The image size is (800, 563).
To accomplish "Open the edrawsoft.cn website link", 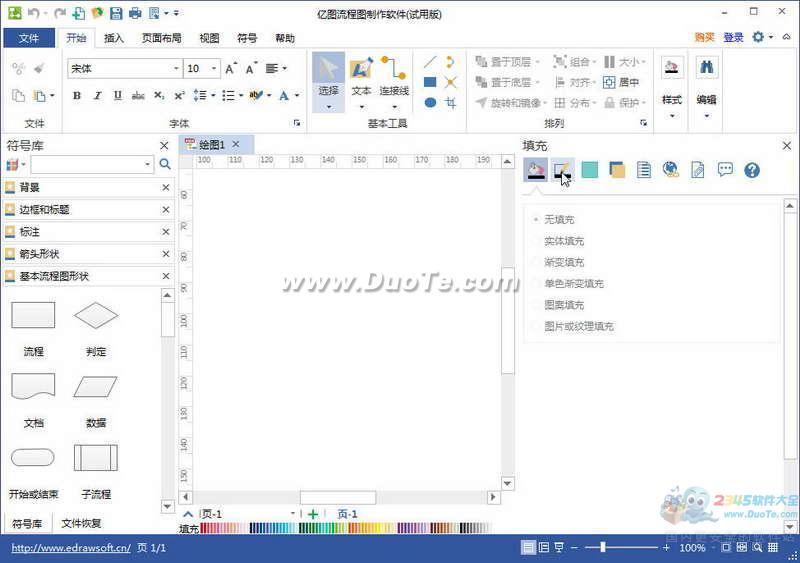I will 71,548.
